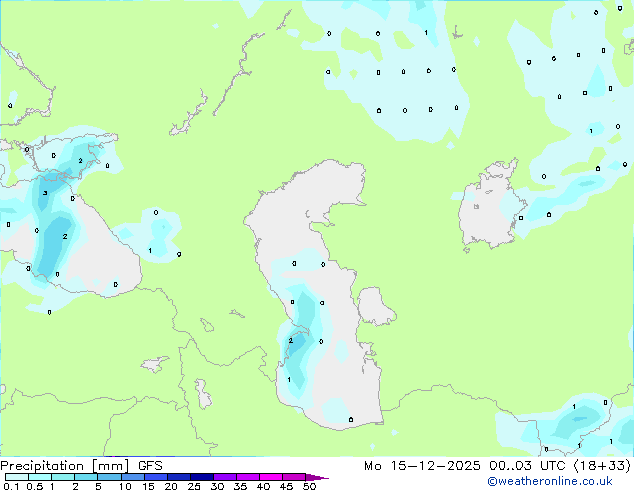
Task: Click the 10–15 mm legend color box
Action: [133, 477]
